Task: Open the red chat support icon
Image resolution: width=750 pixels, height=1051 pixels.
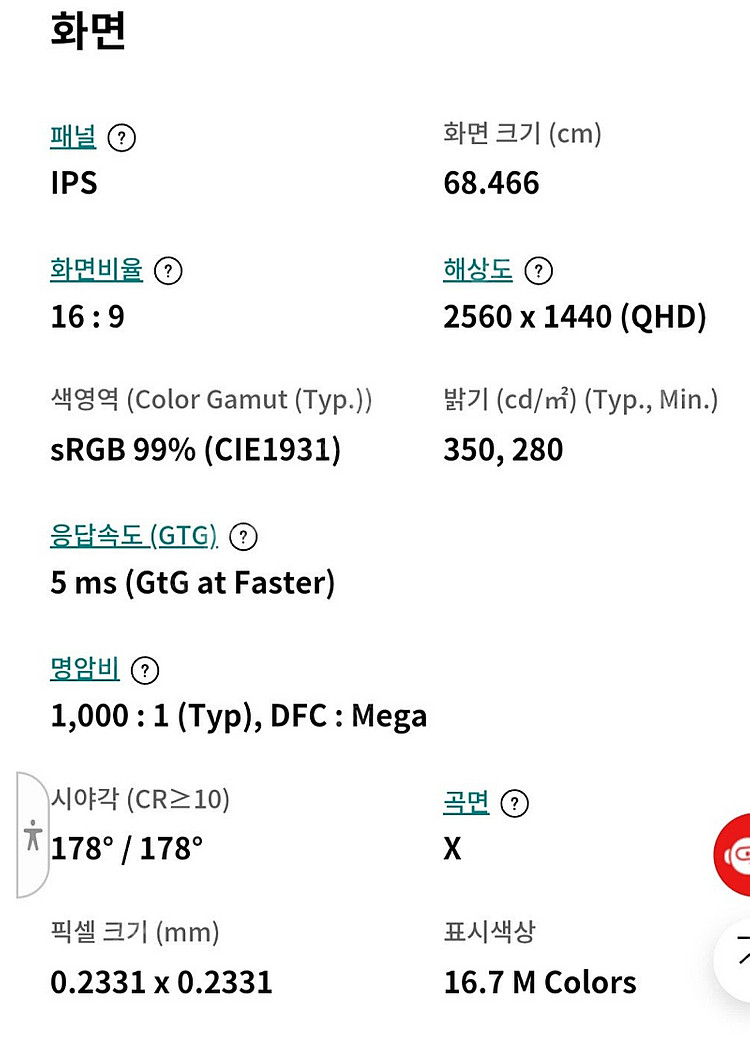Action: (733, 855)
